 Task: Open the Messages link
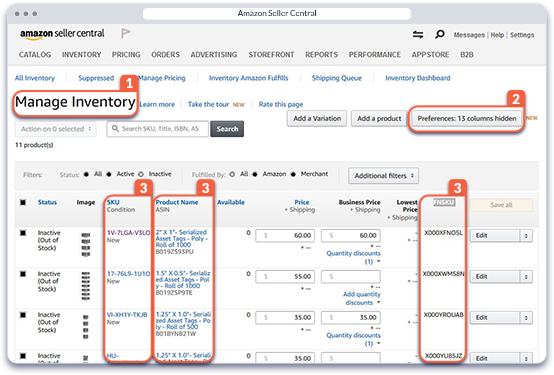point(469,35)
